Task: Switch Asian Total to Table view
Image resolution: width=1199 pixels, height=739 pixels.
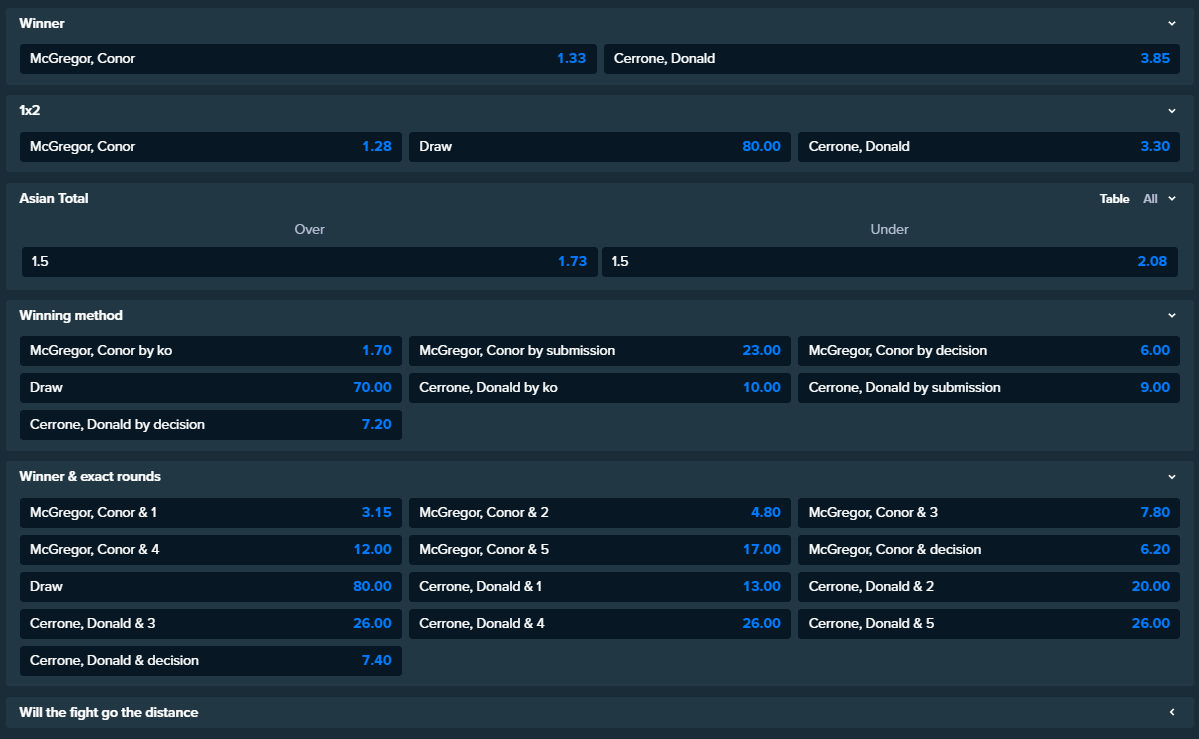Action: (1114, 199)
